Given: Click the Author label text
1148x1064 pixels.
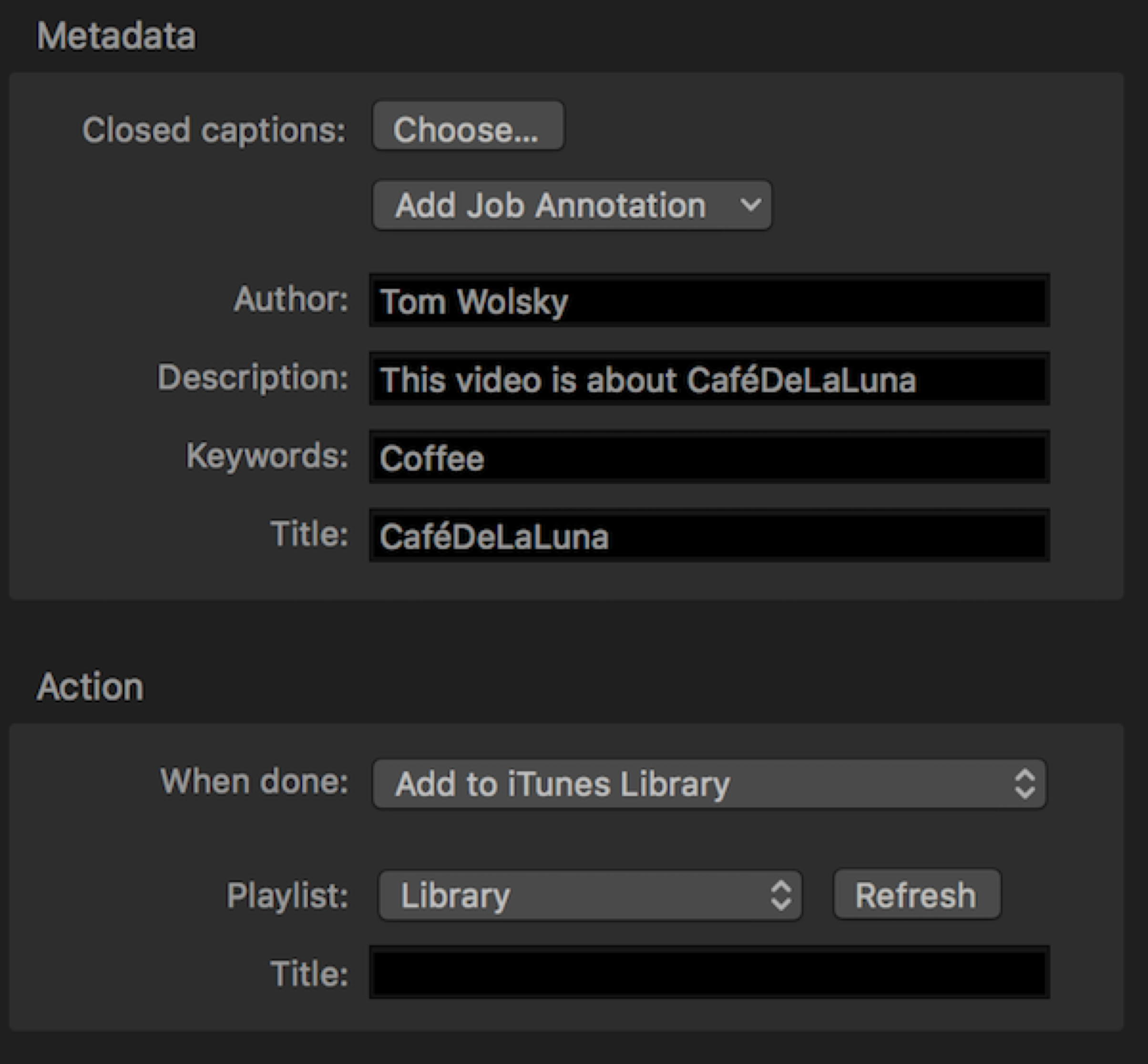Looking at the screenshot, I should pos(291,299).
